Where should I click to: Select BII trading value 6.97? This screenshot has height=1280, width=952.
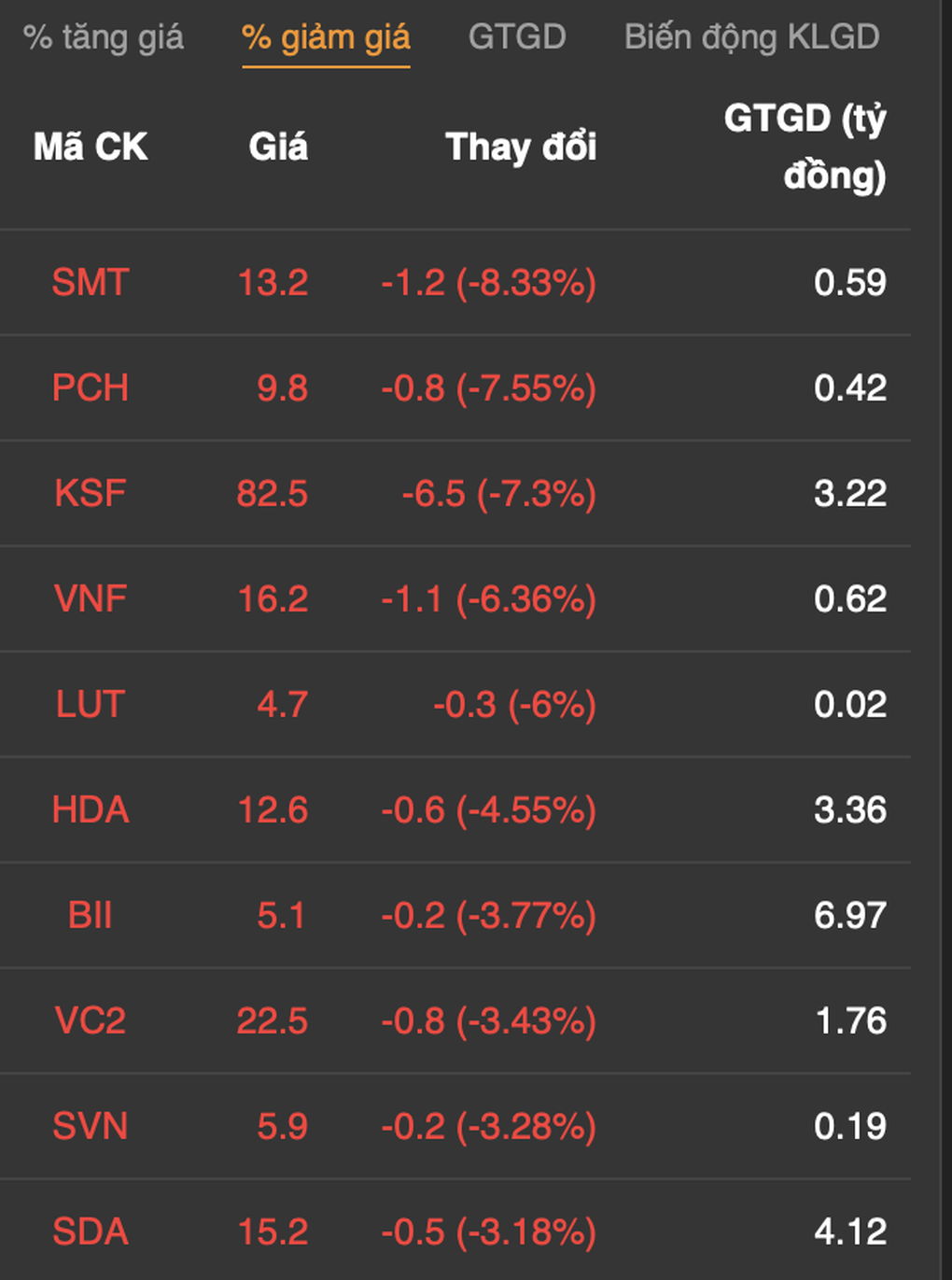[x=850, y=915]
